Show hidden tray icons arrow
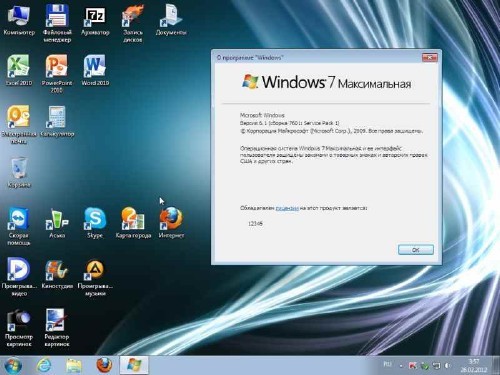The image size is (500, 375). pyautogui.click(x=401, y=366)
